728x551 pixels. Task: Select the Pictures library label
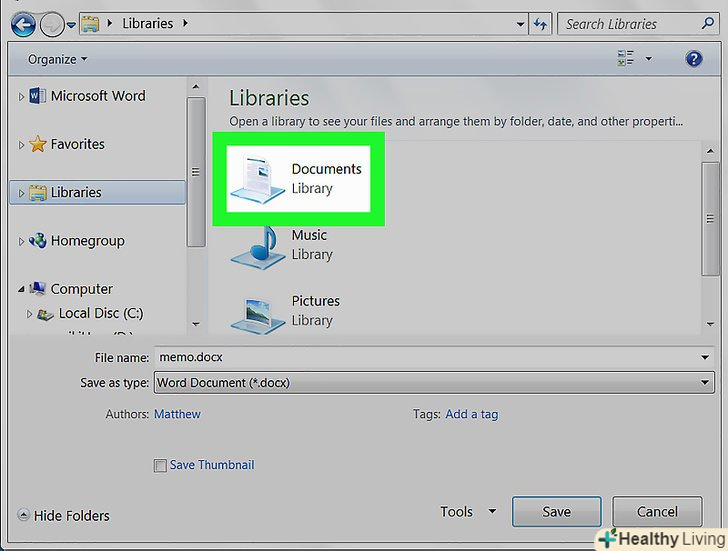316,301
